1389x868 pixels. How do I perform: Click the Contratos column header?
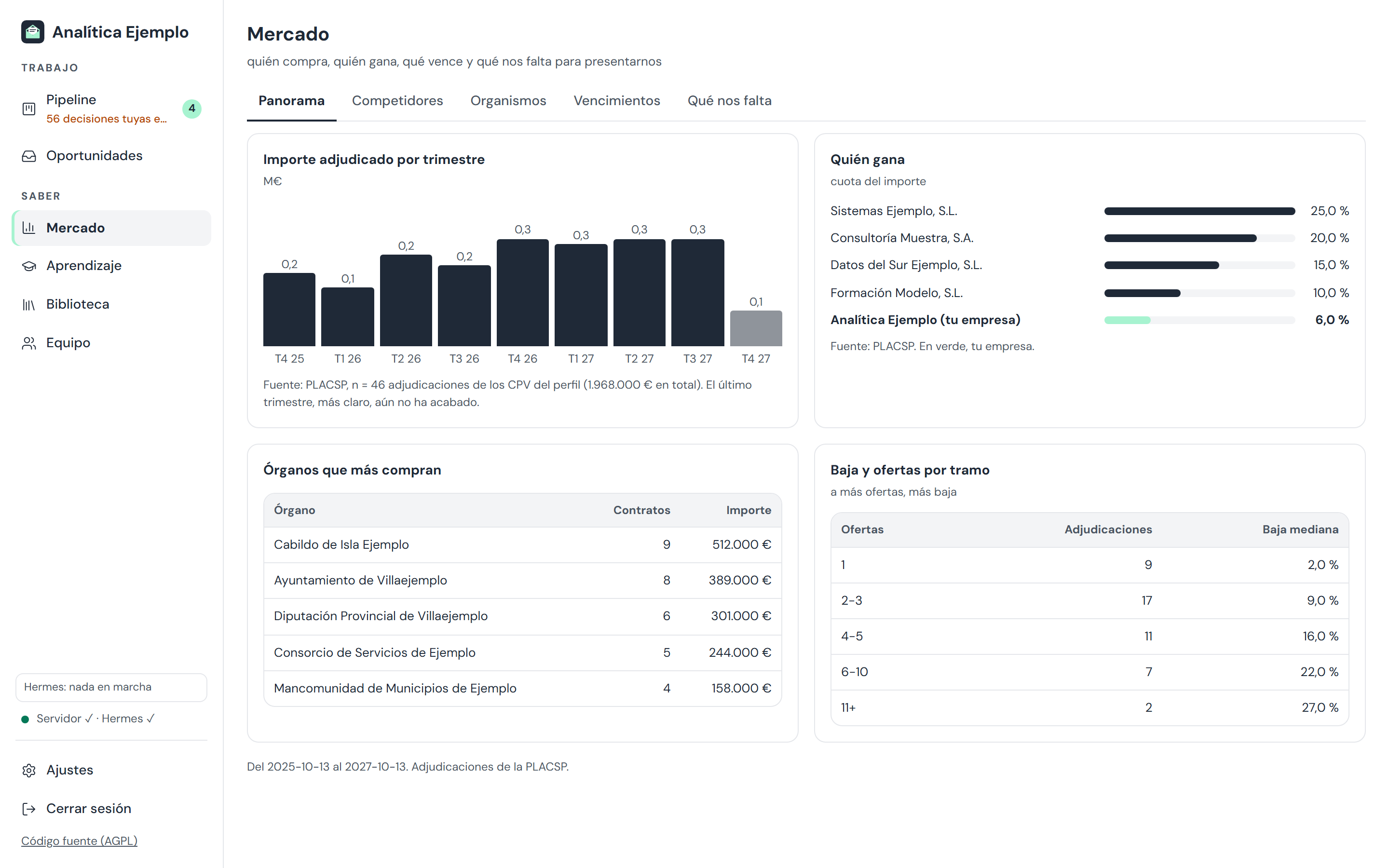(x=642, y=510)
